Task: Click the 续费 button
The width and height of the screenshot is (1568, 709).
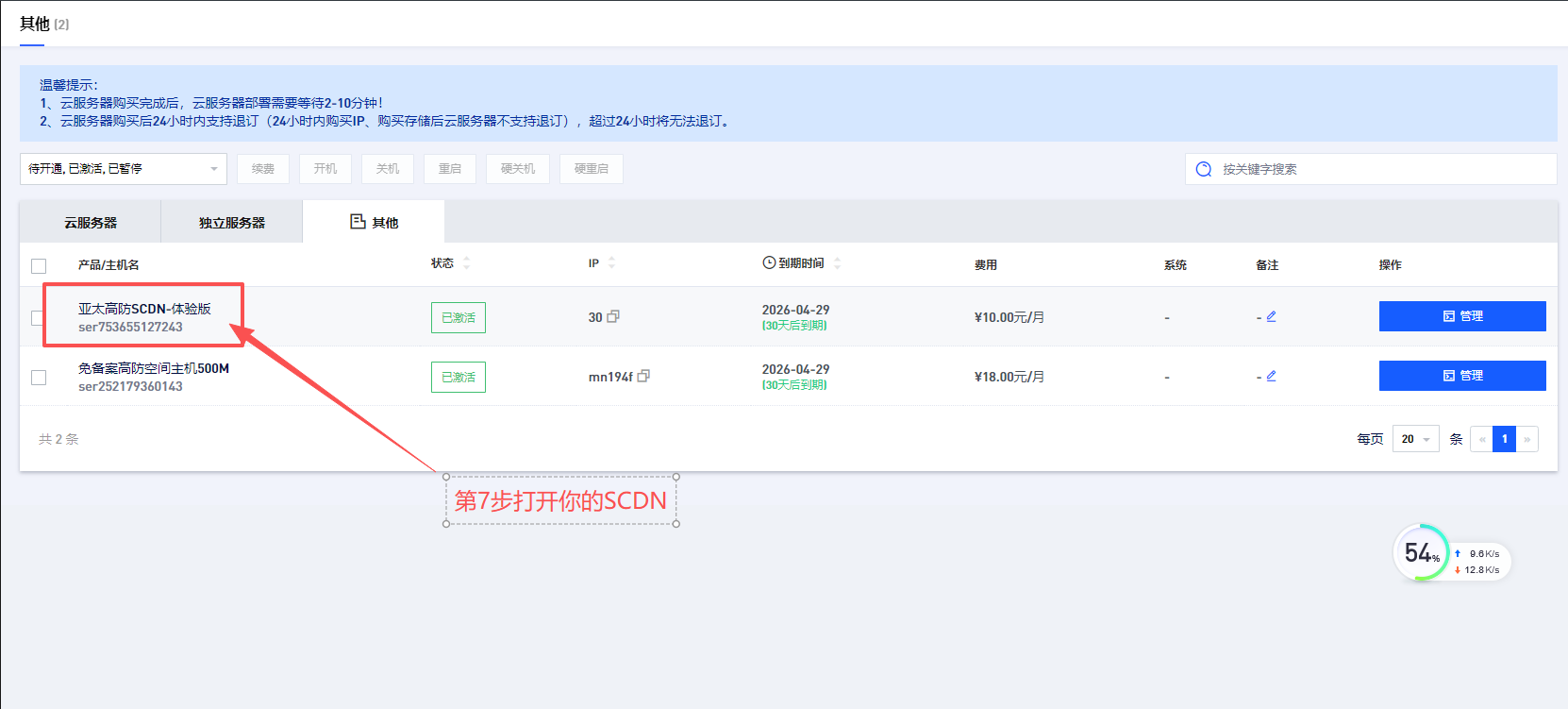Action: (263, 169)
